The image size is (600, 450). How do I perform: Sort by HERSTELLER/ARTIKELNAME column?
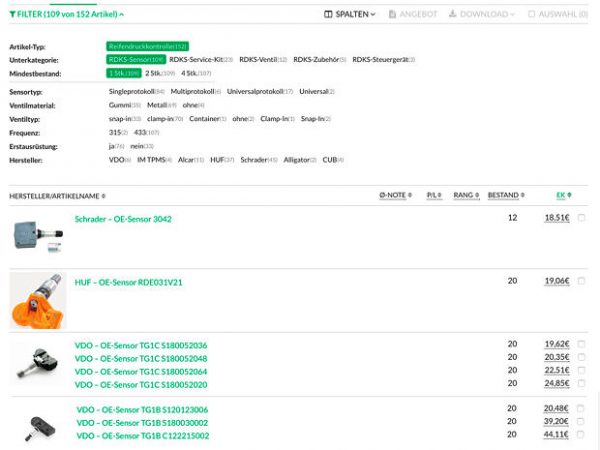57,196
